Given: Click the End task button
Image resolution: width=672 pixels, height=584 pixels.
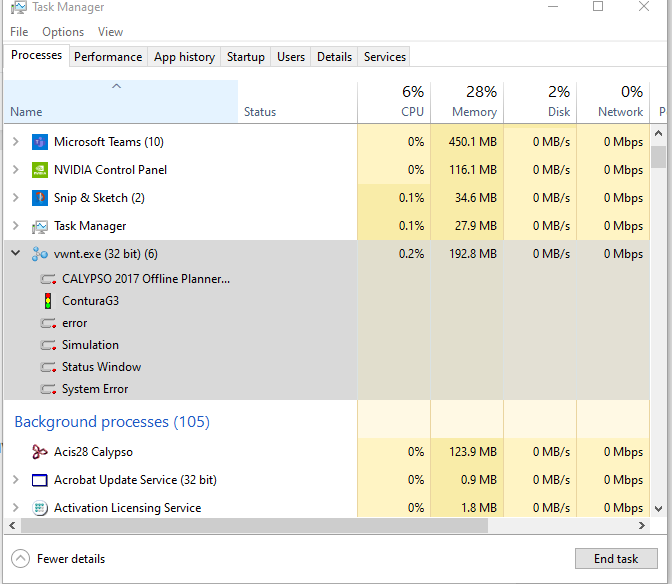Looking at the screenshot, I should (x=616, y=559).
